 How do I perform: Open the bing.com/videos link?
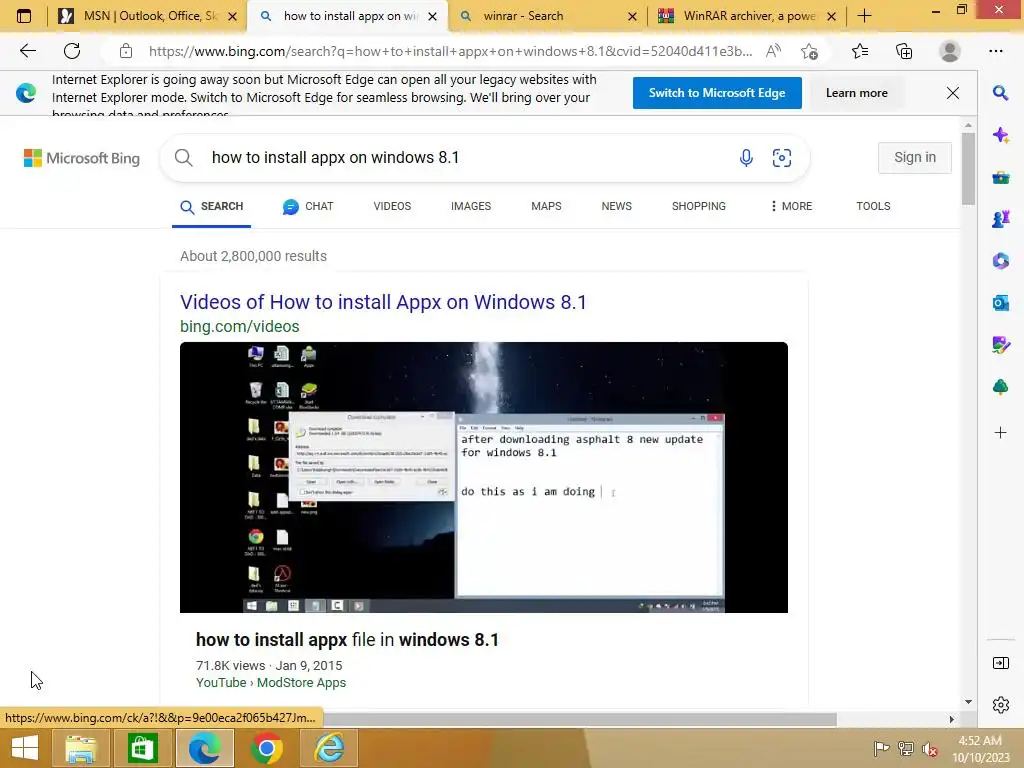[x=240, y=327]
